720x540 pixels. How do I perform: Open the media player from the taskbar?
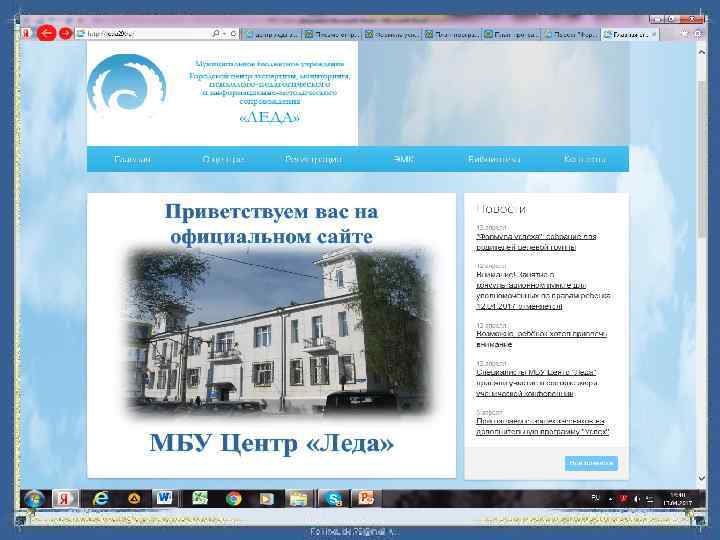(266, 499)
